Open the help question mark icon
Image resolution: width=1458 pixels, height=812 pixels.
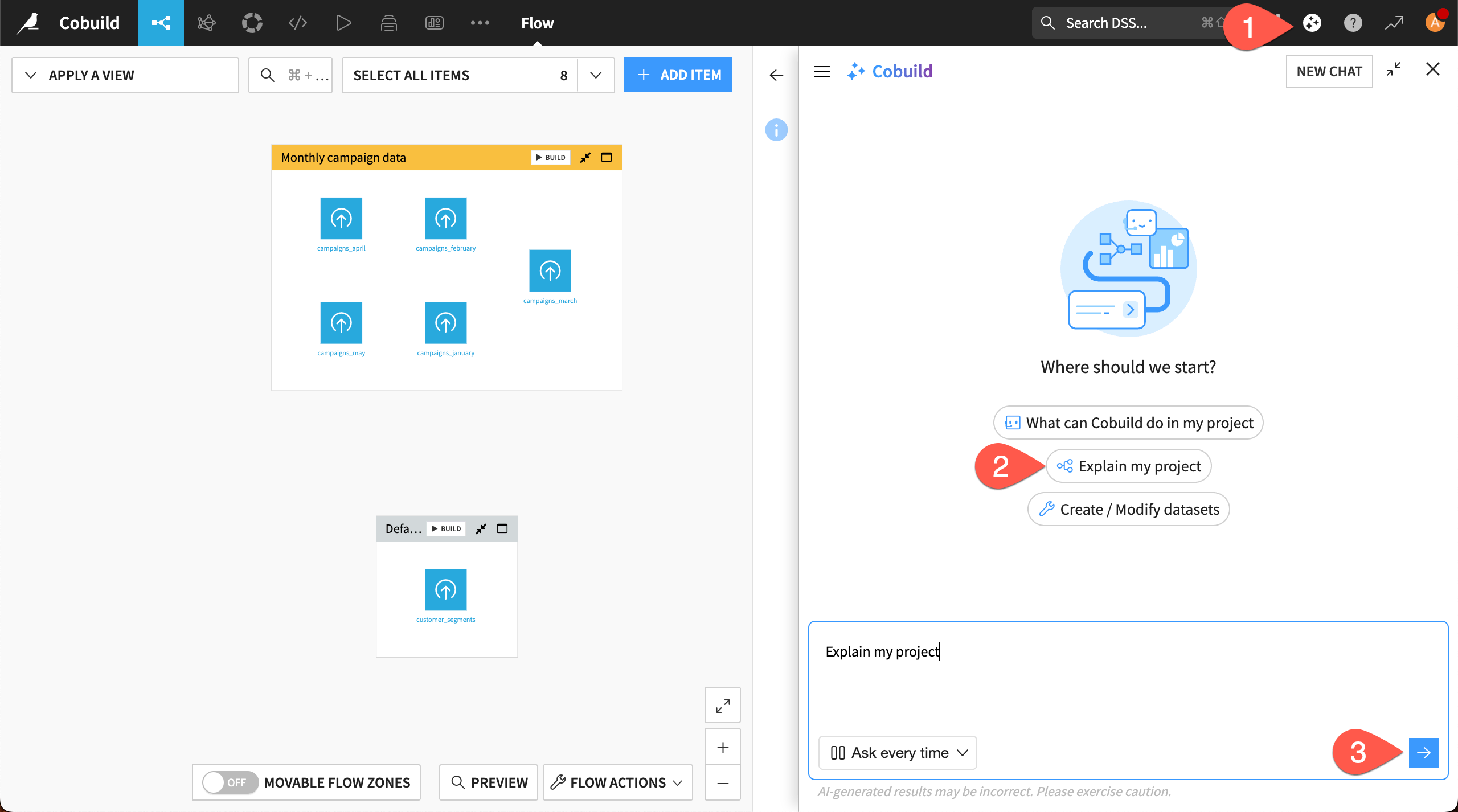1353,23
